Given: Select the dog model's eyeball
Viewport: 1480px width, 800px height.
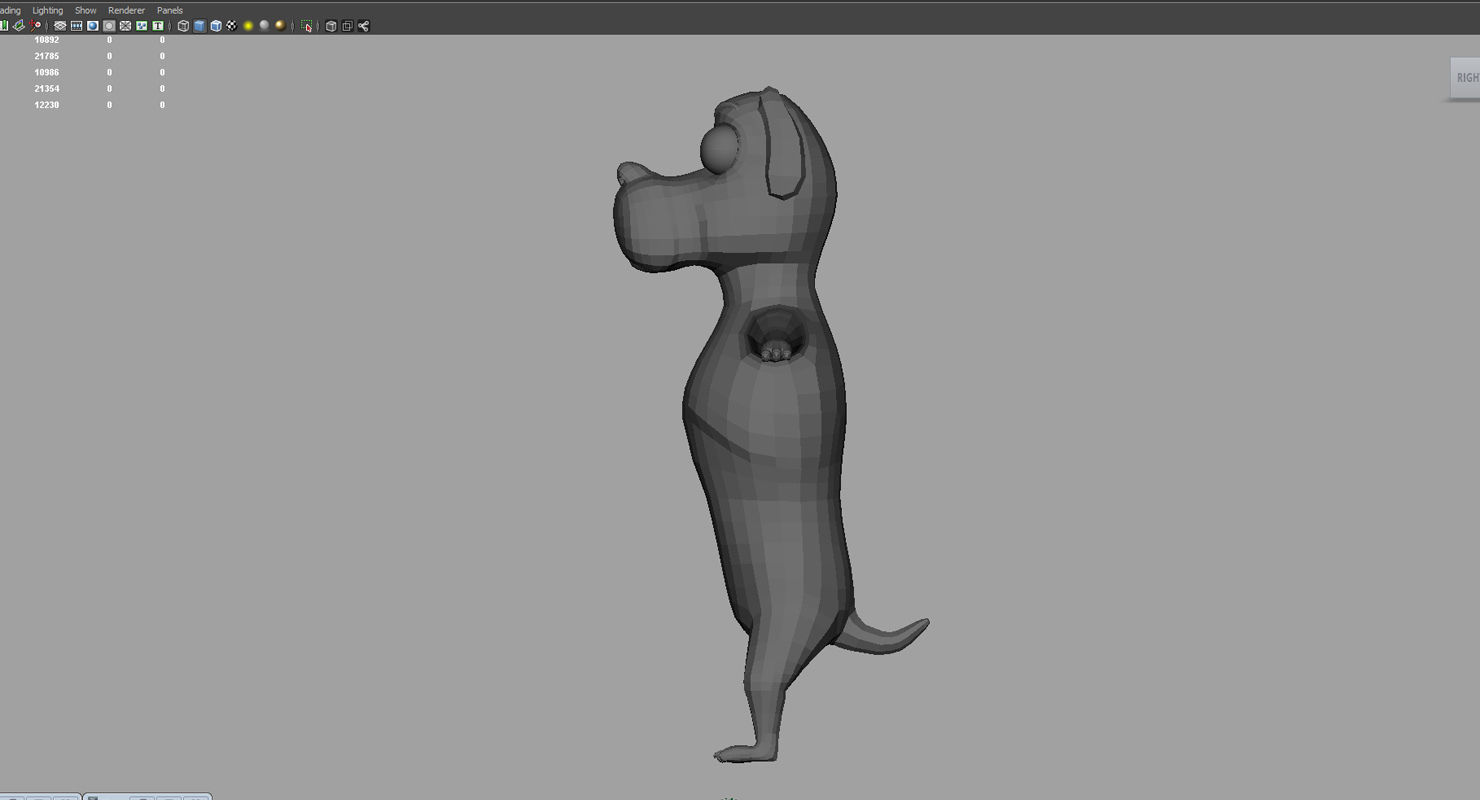Looking at the screenshot, I should [718, 150].
